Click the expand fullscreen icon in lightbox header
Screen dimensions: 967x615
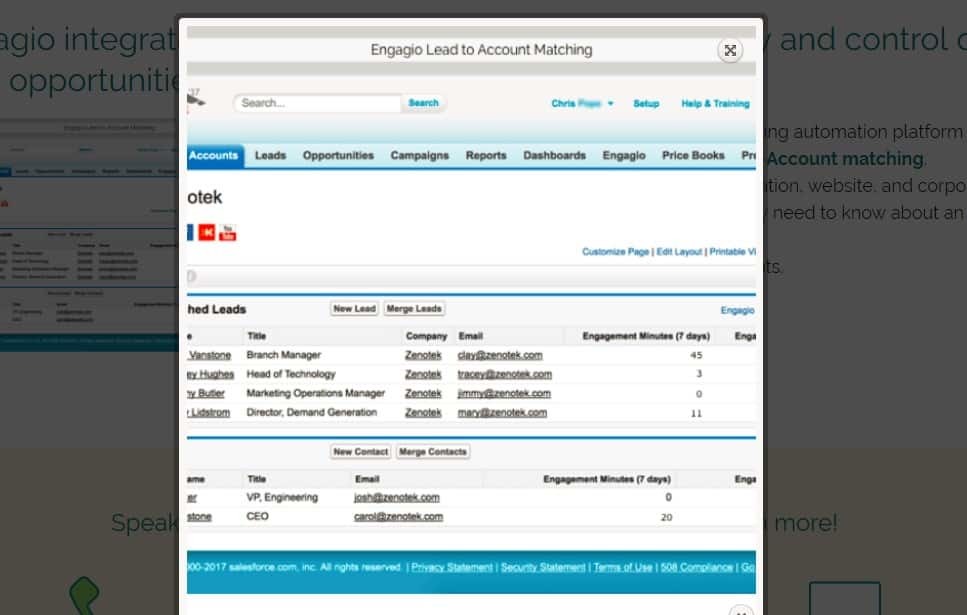(x=730, y=51)
